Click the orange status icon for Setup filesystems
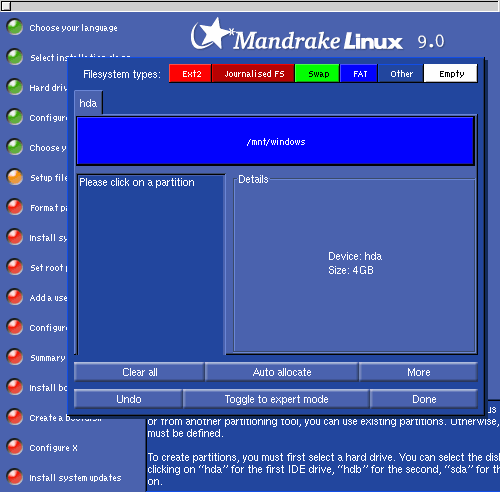This screenshot has height=492, width=500. pyautogui.click(x=15, y=177)
